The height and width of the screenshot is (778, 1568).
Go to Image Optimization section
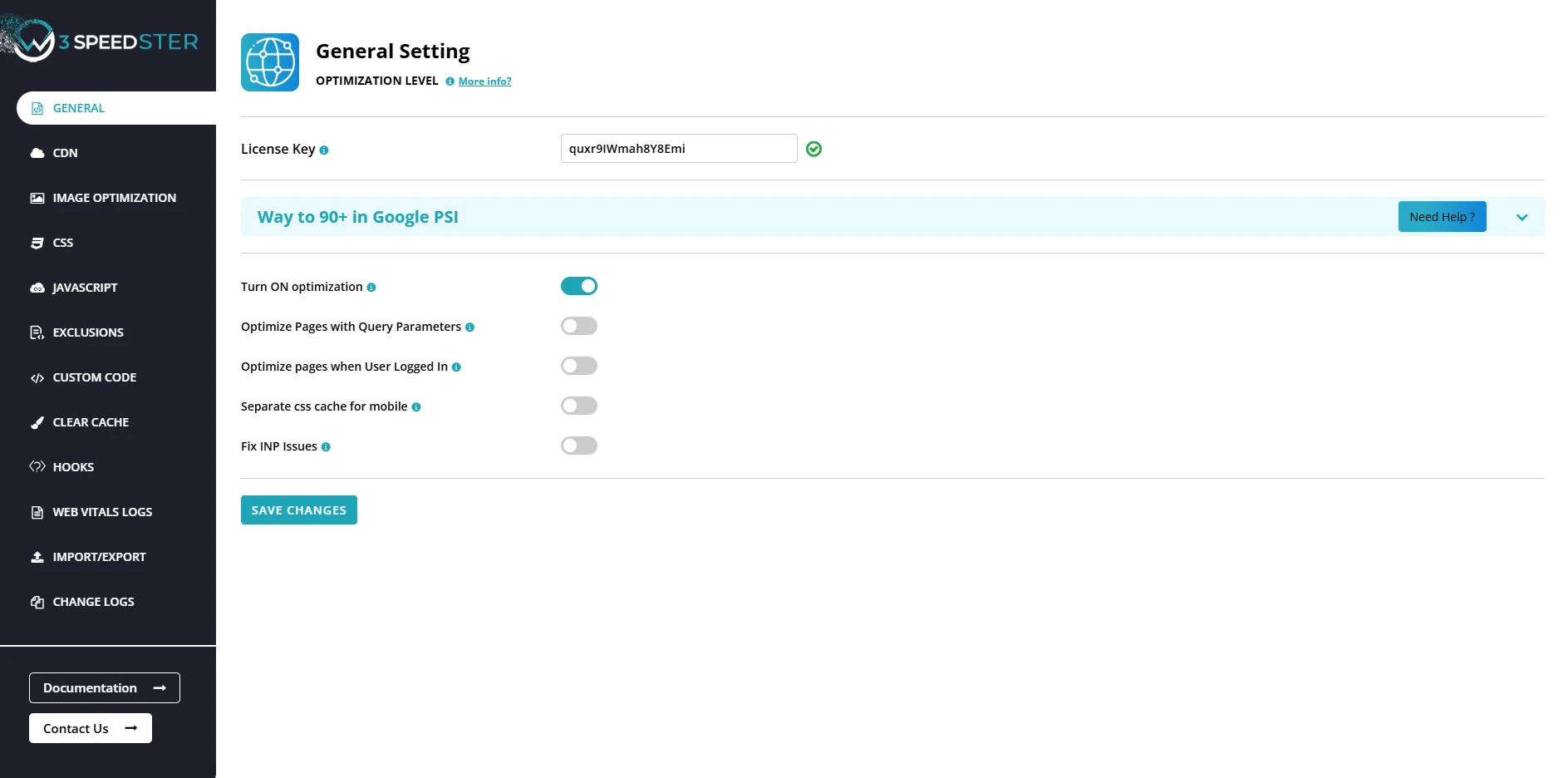tap(114, 198)
